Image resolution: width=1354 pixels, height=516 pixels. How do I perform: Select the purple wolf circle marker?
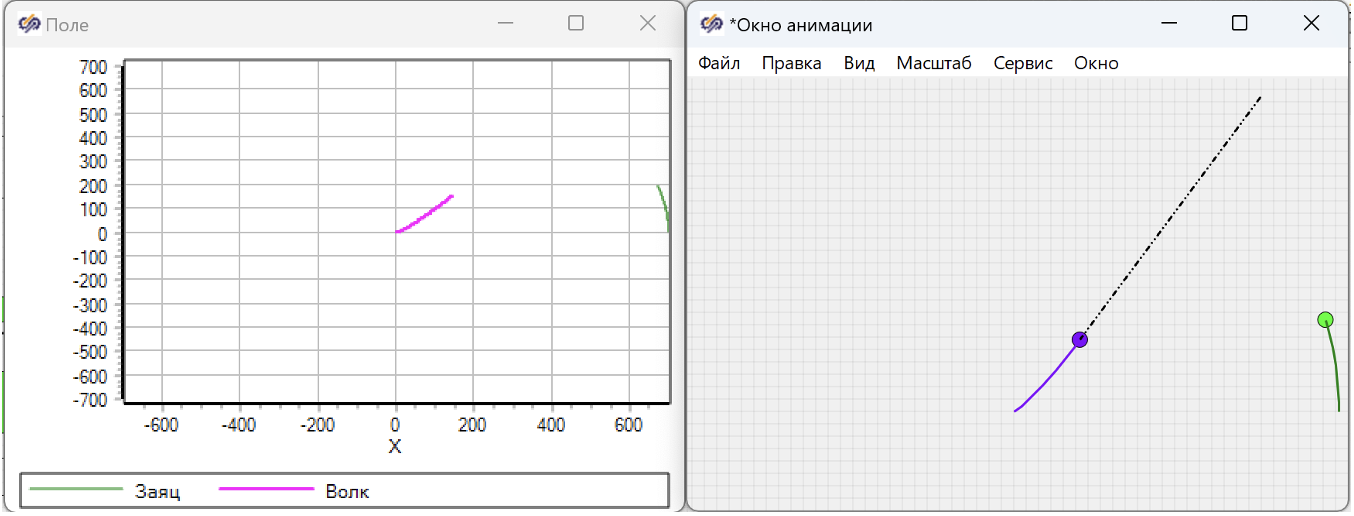tap(1080, 340)
